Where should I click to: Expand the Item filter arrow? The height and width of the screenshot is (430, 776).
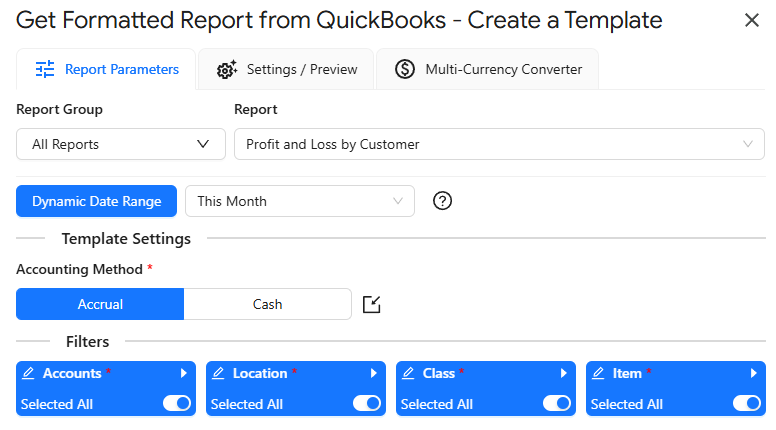pos(754,373)
